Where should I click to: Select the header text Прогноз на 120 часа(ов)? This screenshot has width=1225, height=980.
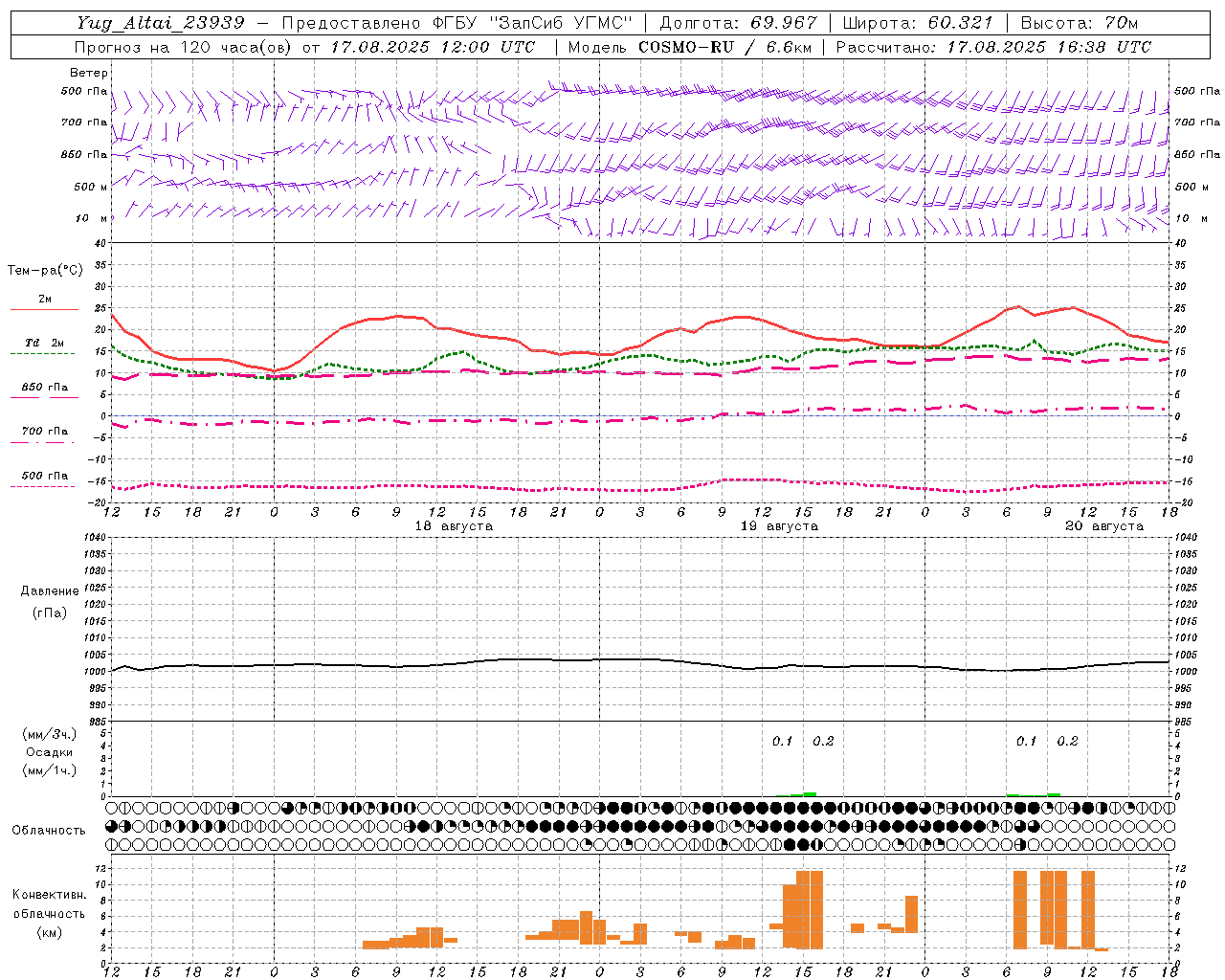pos(183,47)
